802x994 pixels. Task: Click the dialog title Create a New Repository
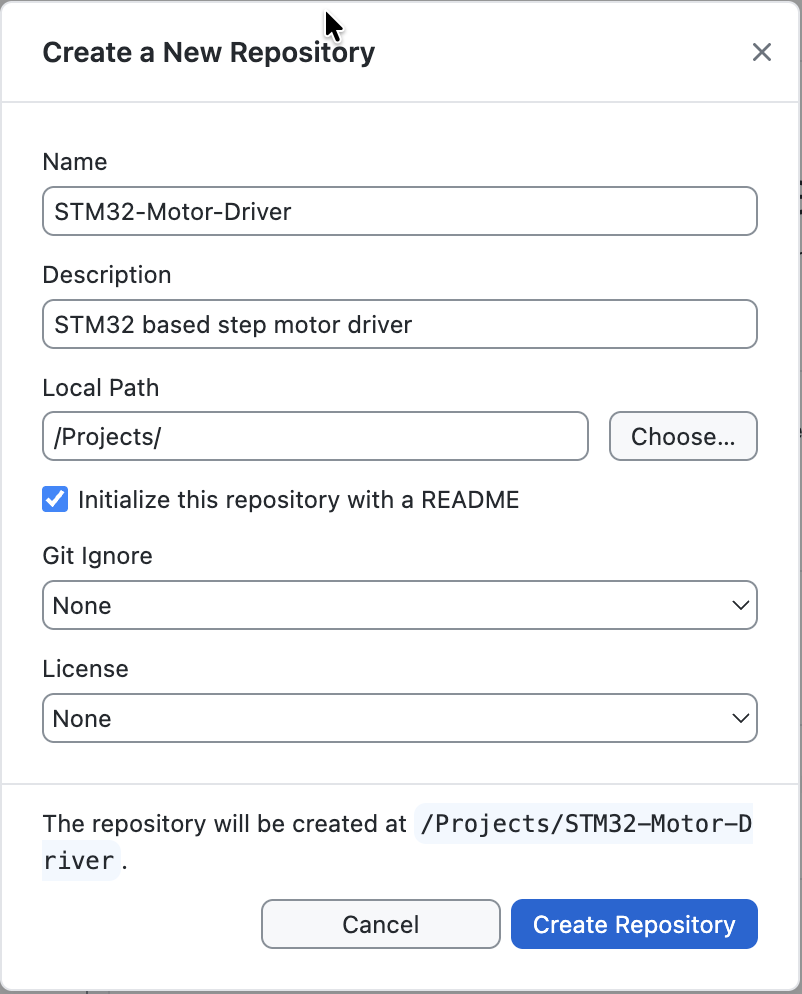208,52
